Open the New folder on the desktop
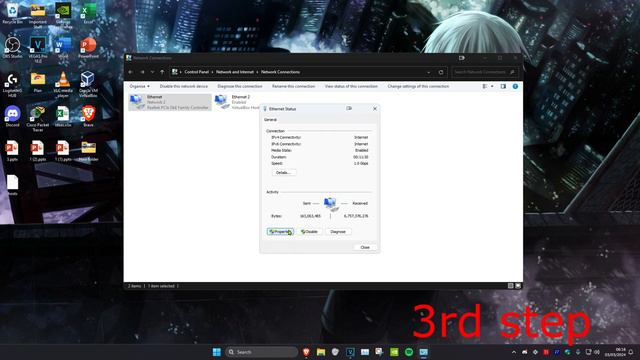640x360 pixels. coord(89,151)
